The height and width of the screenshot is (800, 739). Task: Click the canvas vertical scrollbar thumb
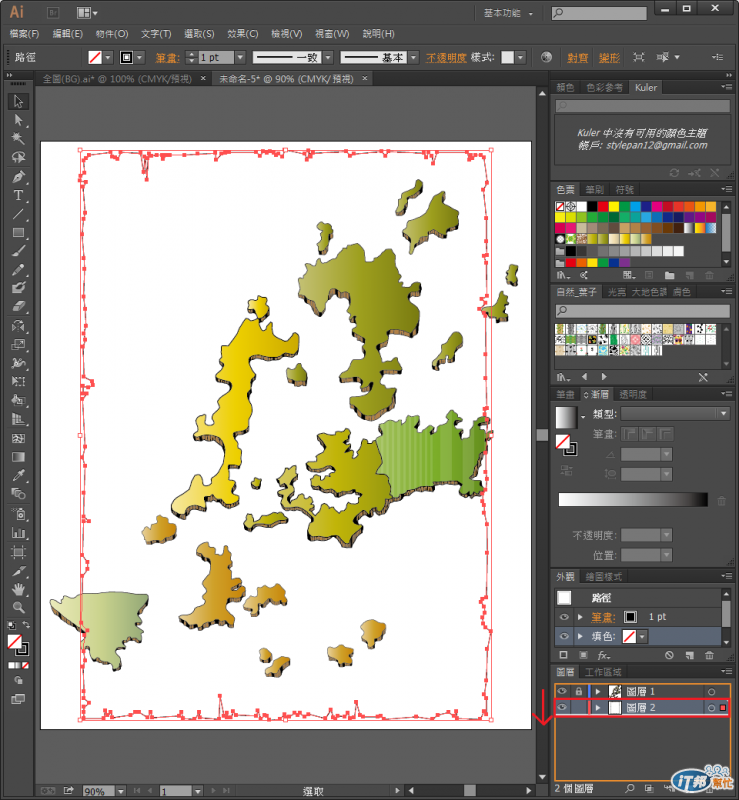click(x=542, y=434)
